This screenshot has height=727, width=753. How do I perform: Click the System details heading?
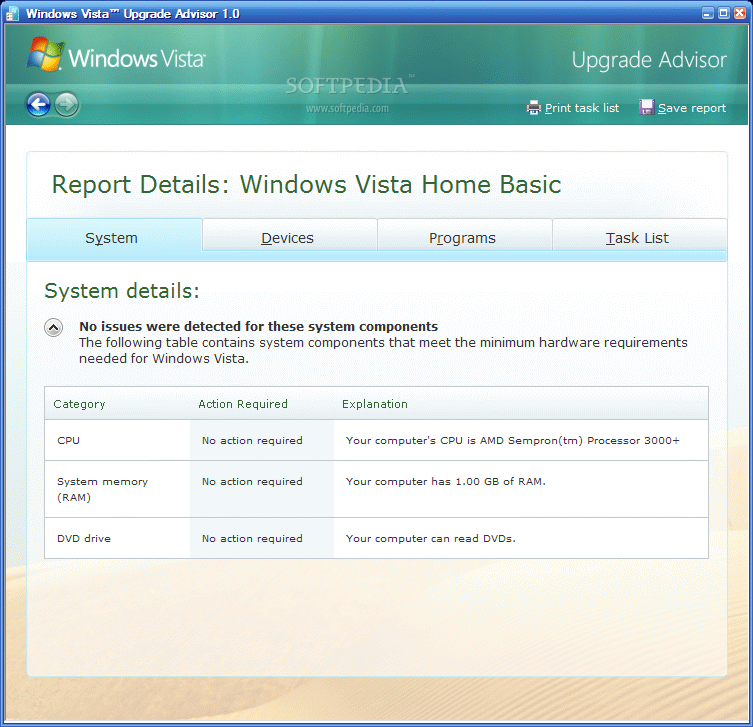click(x=121, y=291)
